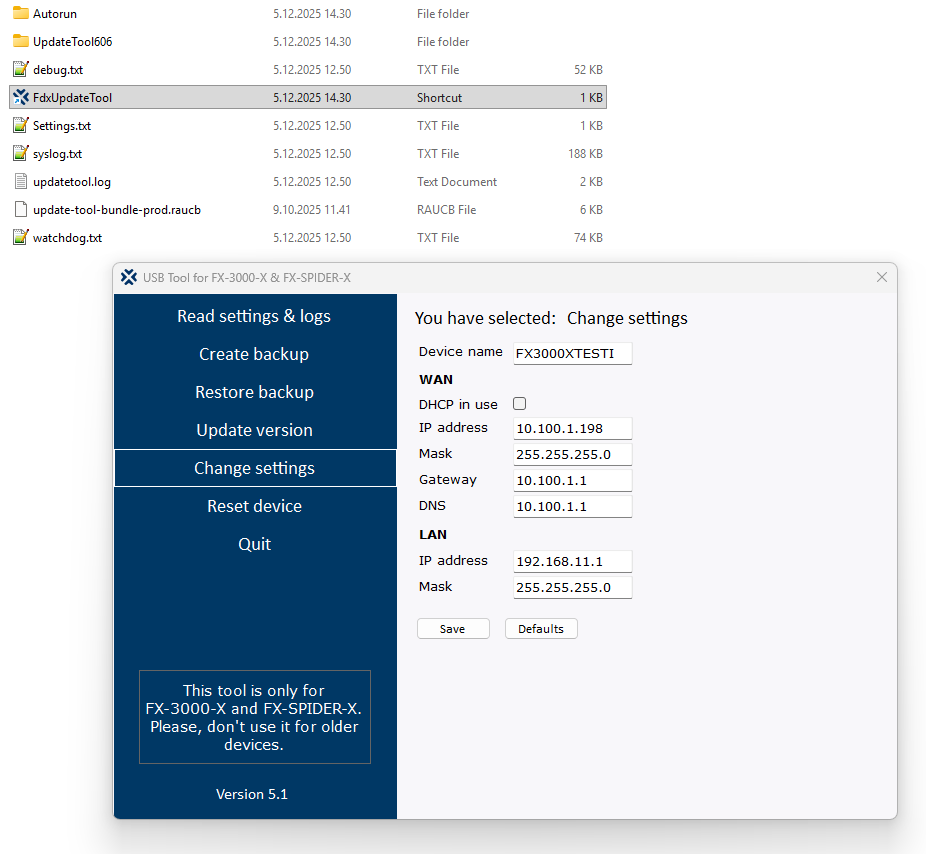This screenshot has width=926, height=854.
Task: Launch the FdxUpdateTool shortcut icon
Action: [x=20, y=97]
